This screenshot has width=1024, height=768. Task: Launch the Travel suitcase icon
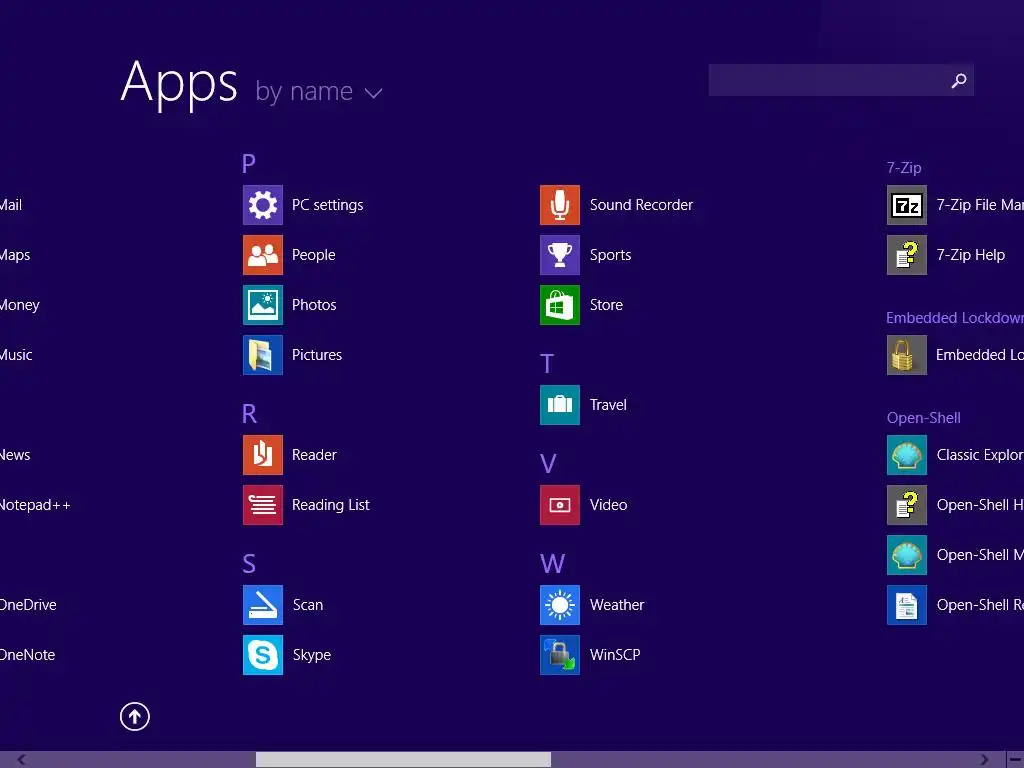coord(560,405)
